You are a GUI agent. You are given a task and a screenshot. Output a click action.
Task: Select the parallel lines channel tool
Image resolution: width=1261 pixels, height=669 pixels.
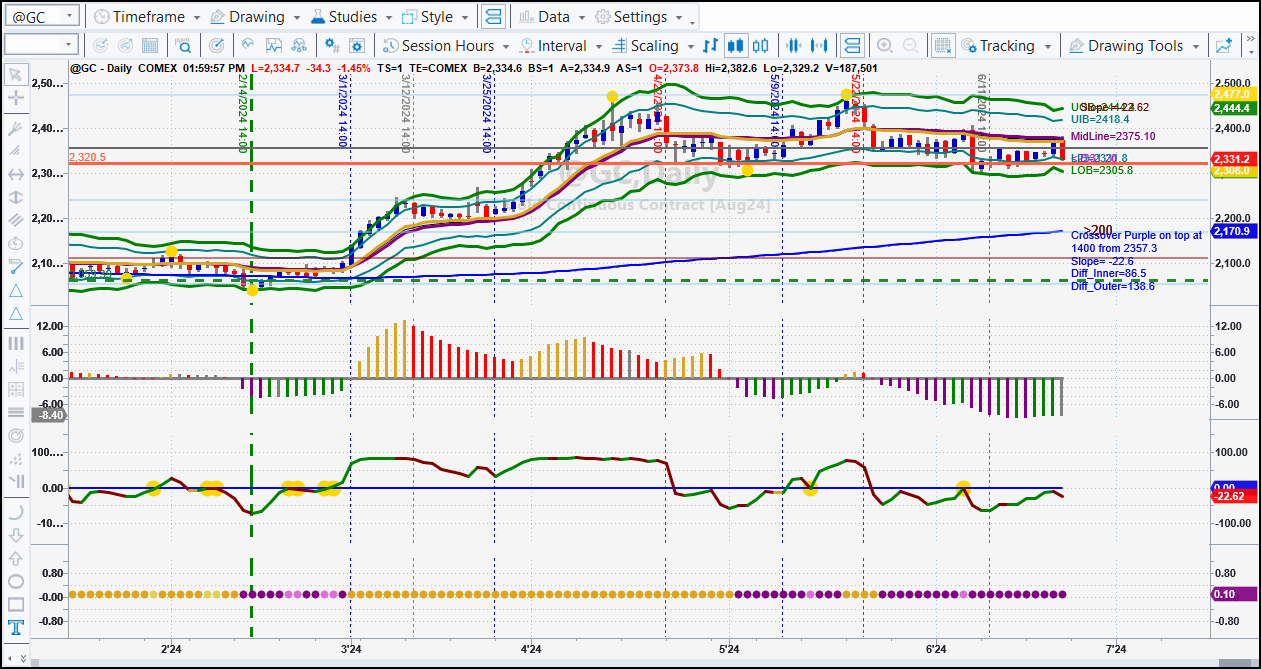click(15, 220)
